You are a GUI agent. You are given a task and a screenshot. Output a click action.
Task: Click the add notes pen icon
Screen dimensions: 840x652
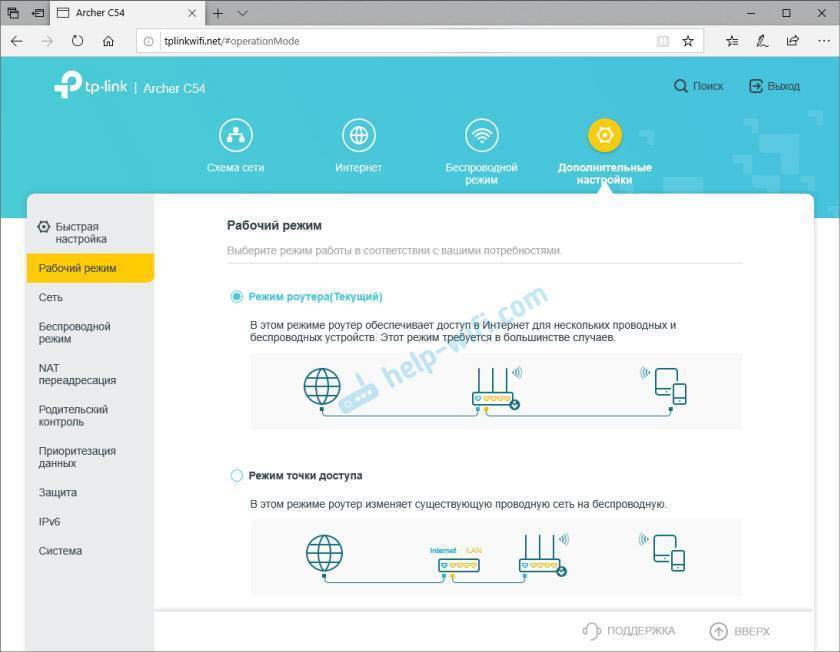pos(762,41)
